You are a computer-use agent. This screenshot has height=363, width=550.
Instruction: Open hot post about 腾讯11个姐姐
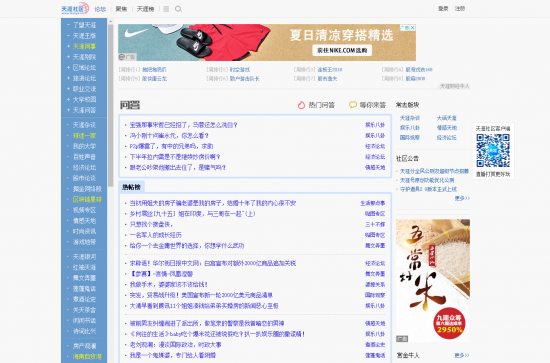click(x=204, y=306)
